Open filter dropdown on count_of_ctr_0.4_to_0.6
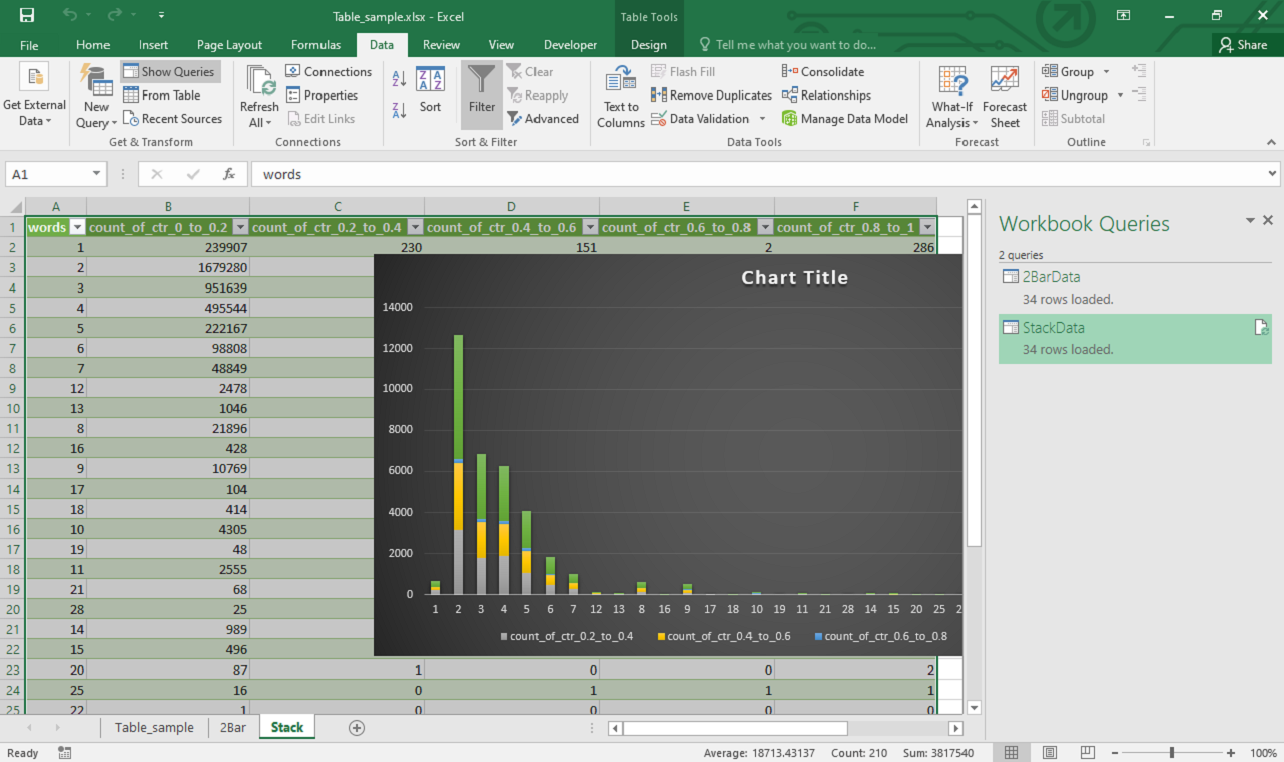This screenshot has width=1284, height=762. pyautogui.click(x=590, y=227)
